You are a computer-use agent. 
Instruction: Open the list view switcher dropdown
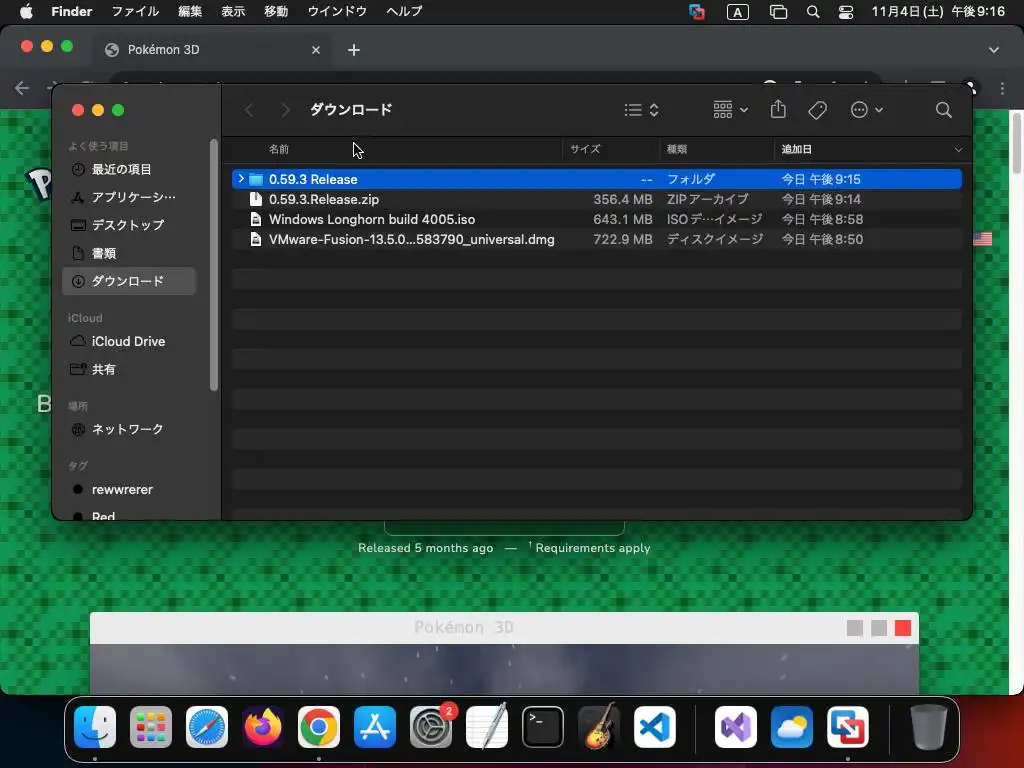641,110
